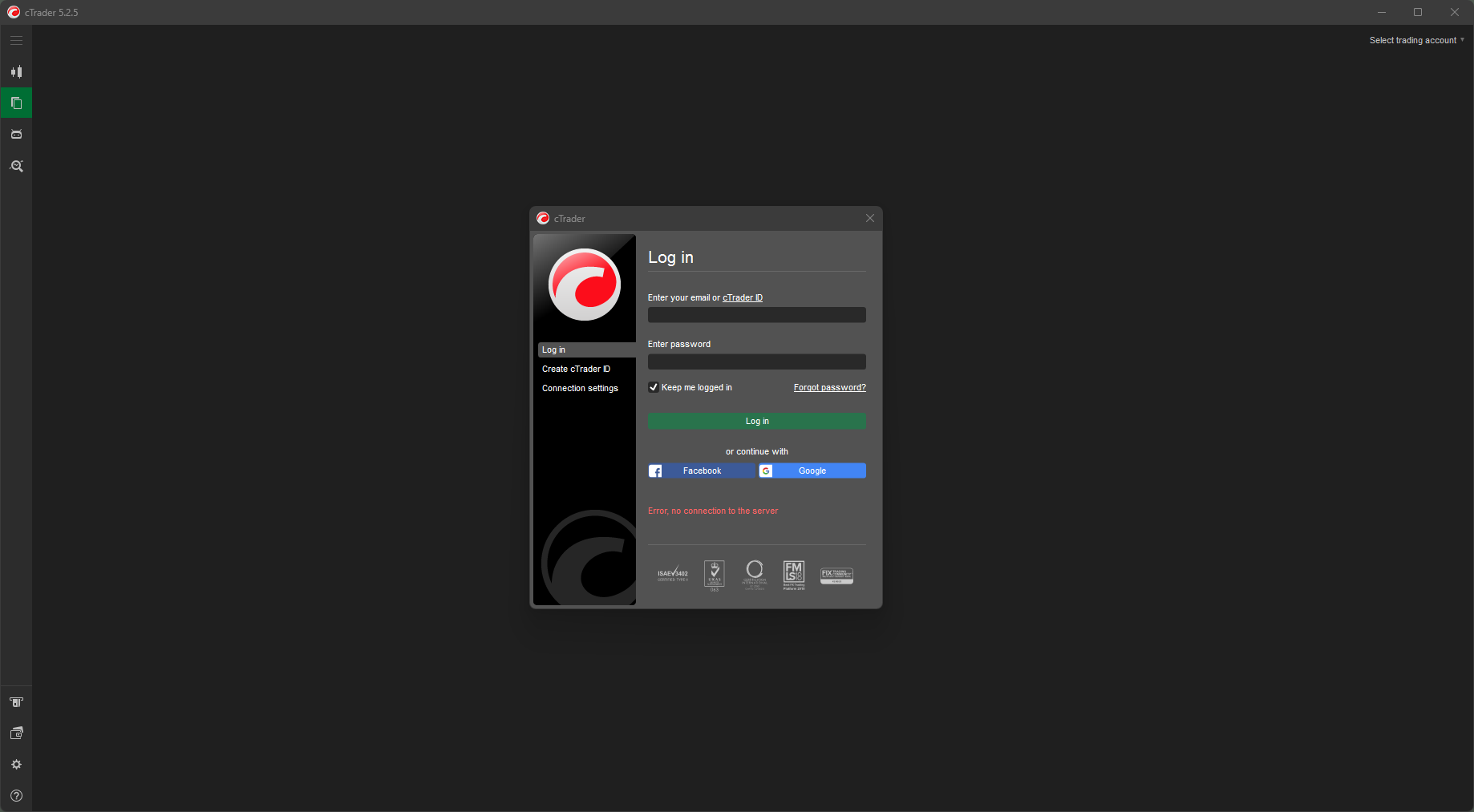Screen dimensions: 1474x812
Task: Select Log in tab in dialog
Action: pos(587,349)
